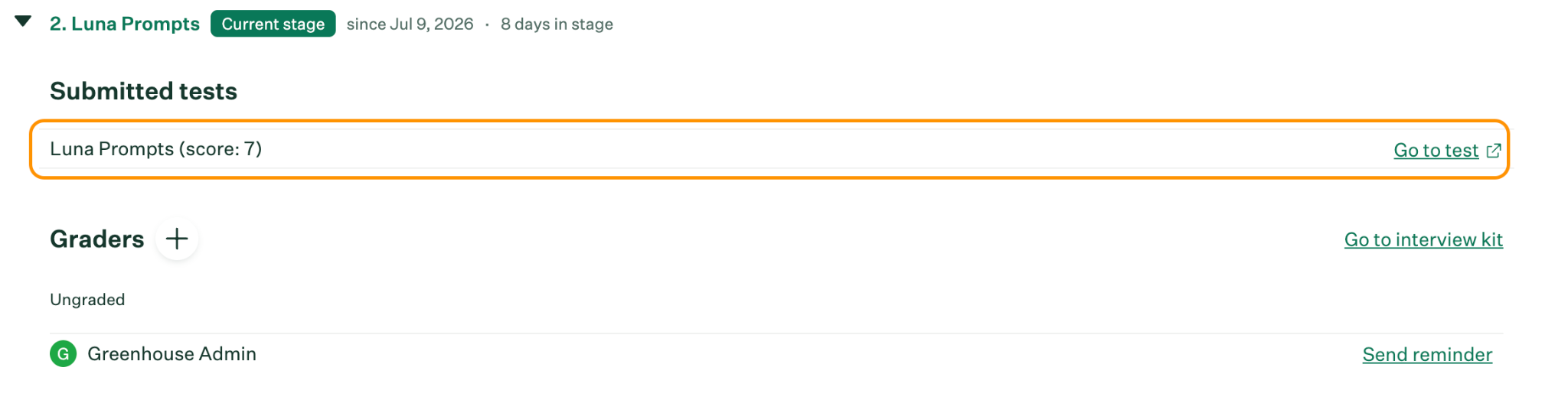The height and width of the screenshot is (413, 1568).
Task: Click the external link icon after Go to test
Action: (x=1493, y=151)
